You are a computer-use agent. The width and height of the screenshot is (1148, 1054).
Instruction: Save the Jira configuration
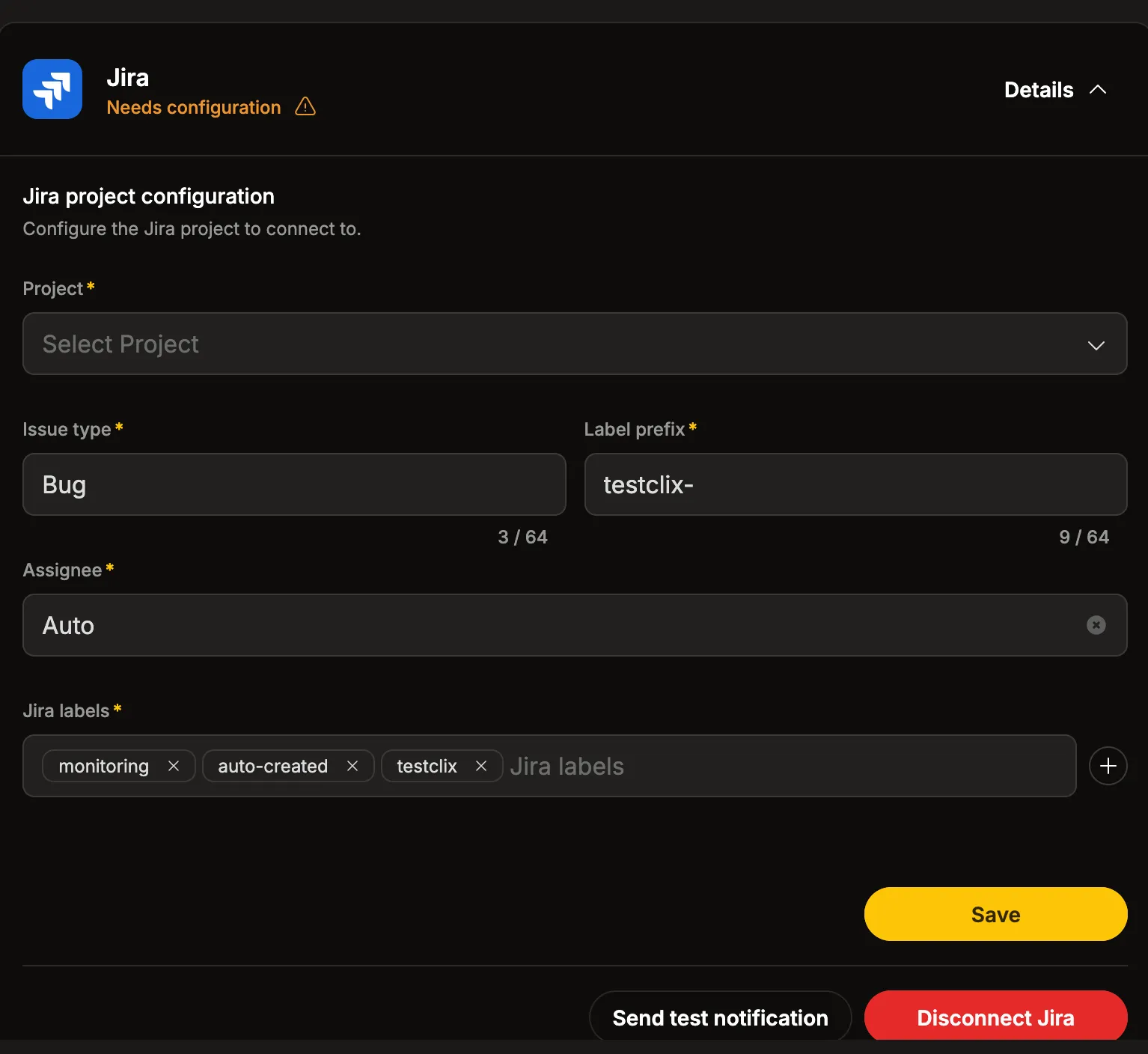[x=995, y=914]
